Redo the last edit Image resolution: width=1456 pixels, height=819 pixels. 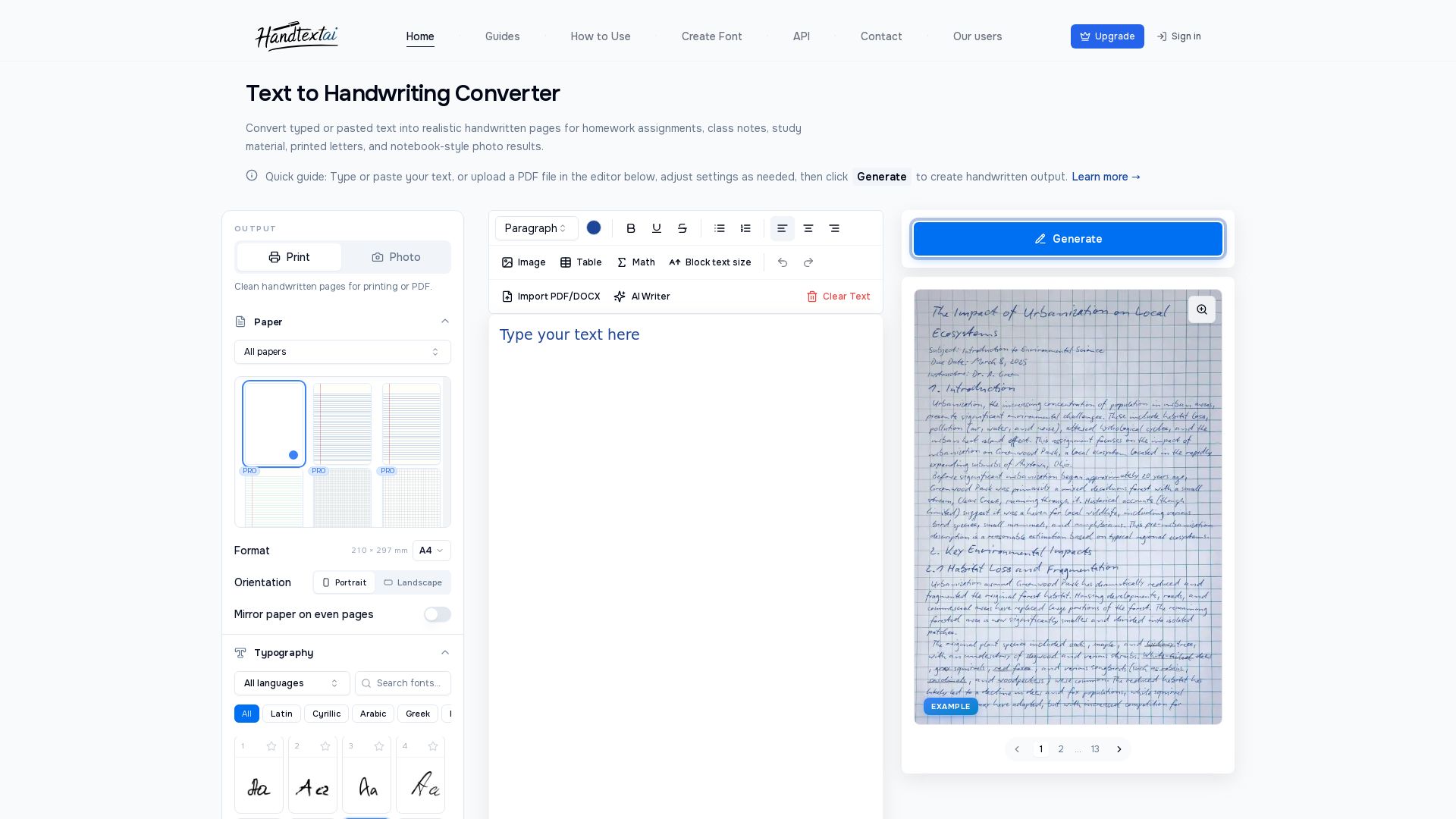(x=808, y=262)
